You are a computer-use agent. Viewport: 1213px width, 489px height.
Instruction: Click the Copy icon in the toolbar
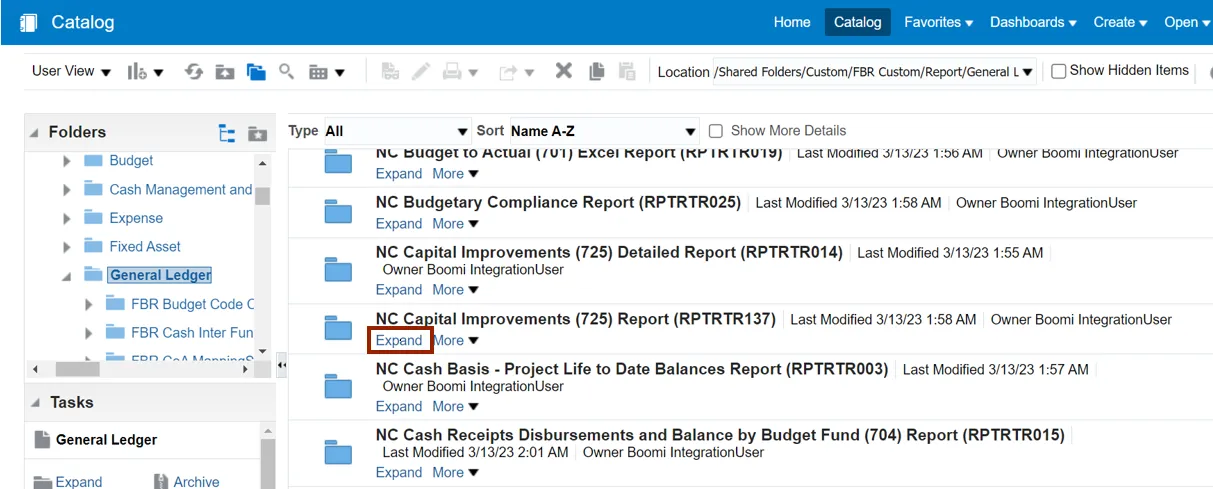click(x=597, y=71)
